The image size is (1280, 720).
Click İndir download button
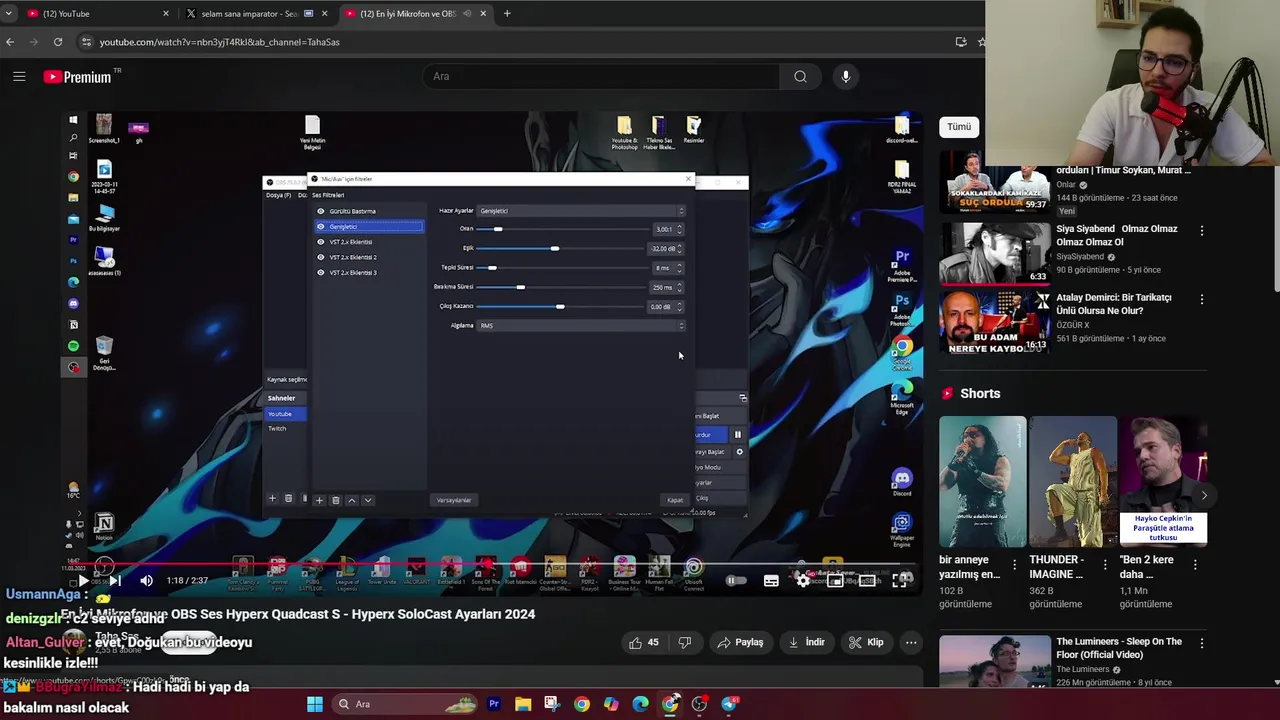(x=806, y=642)
